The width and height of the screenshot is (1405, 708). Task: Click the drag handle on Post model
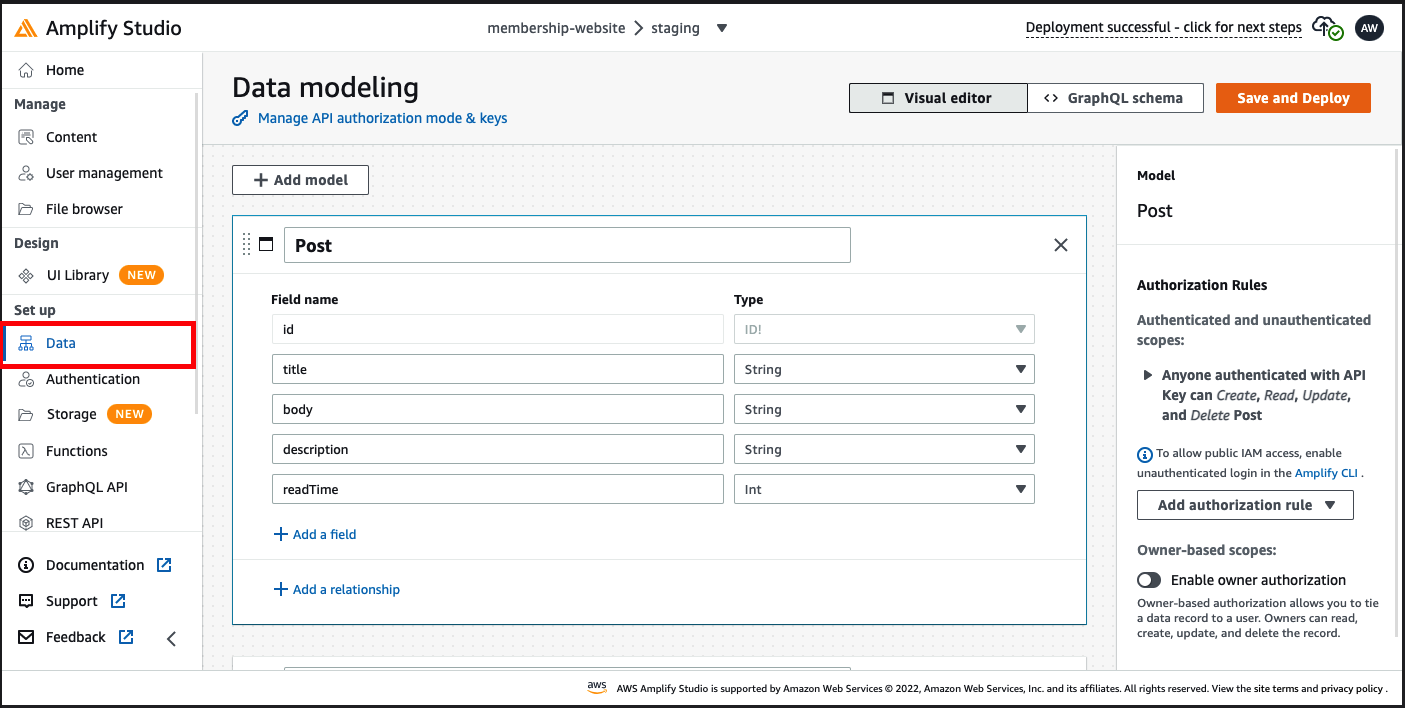pos(246,244)
